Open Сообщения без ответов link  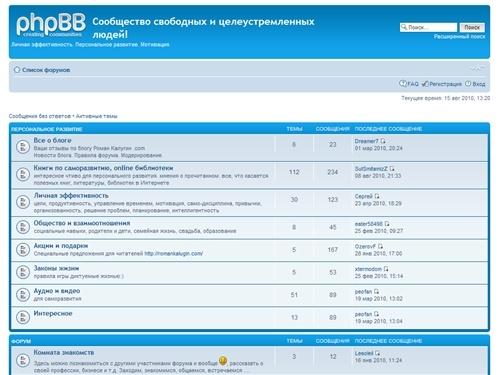click(x=40, y=116)
